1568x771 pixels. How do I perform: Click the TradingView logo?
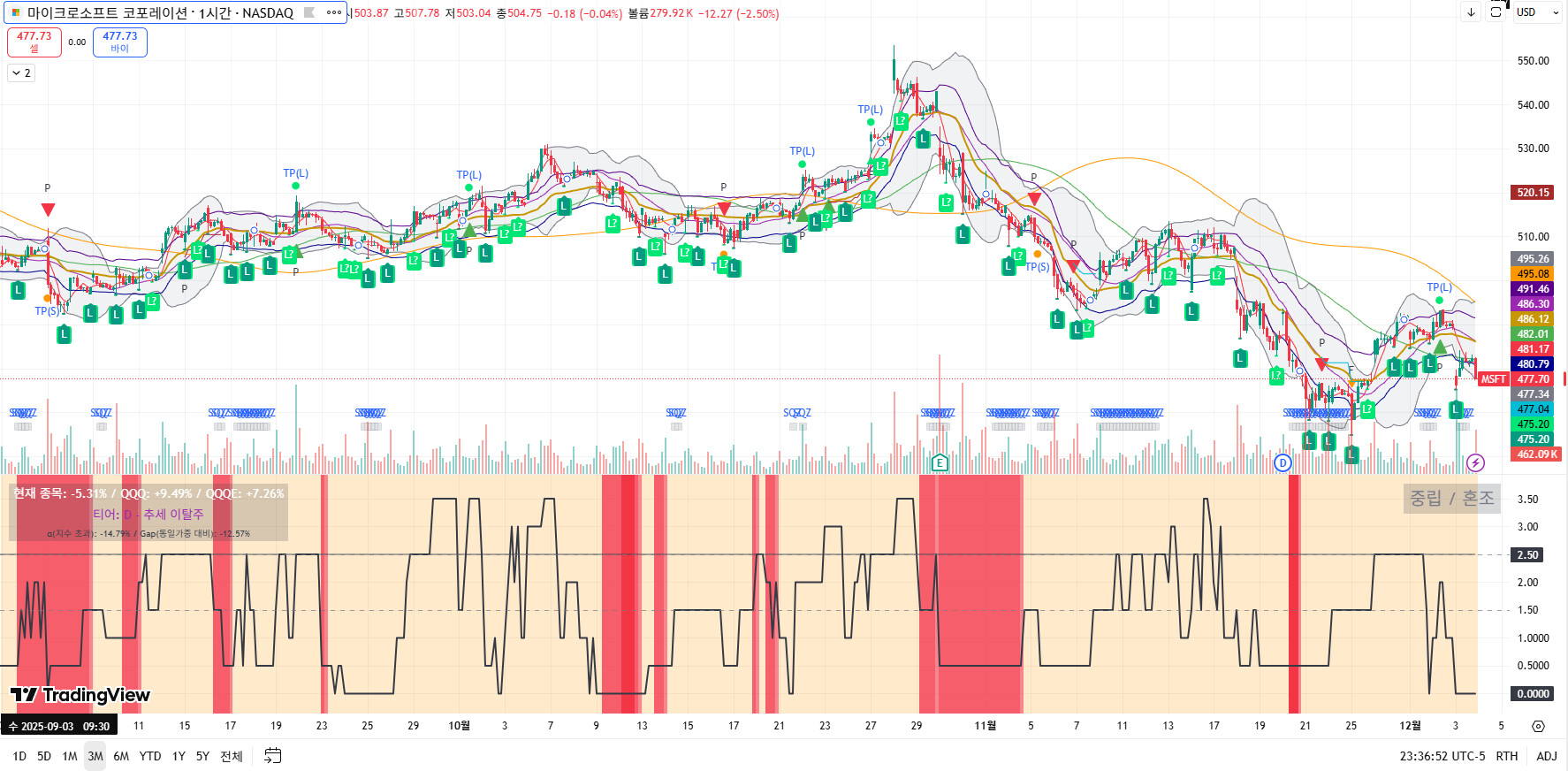80,695
